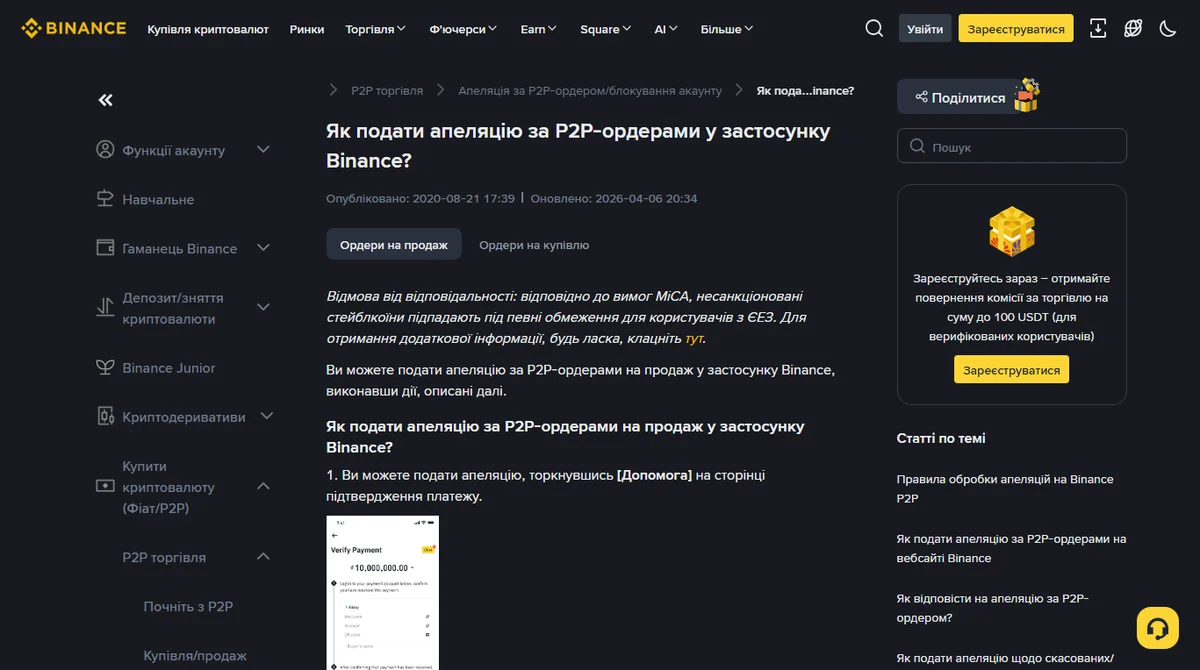This screenshot has width=1200, height=670.
Task: Open Навчальне sidebar item
Action: click(x=158, y=199)
